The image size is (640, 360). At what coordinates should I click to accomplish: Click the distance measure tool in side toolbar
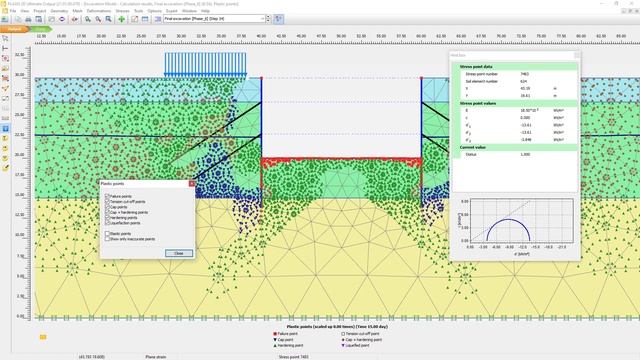[x=5, y=49]
